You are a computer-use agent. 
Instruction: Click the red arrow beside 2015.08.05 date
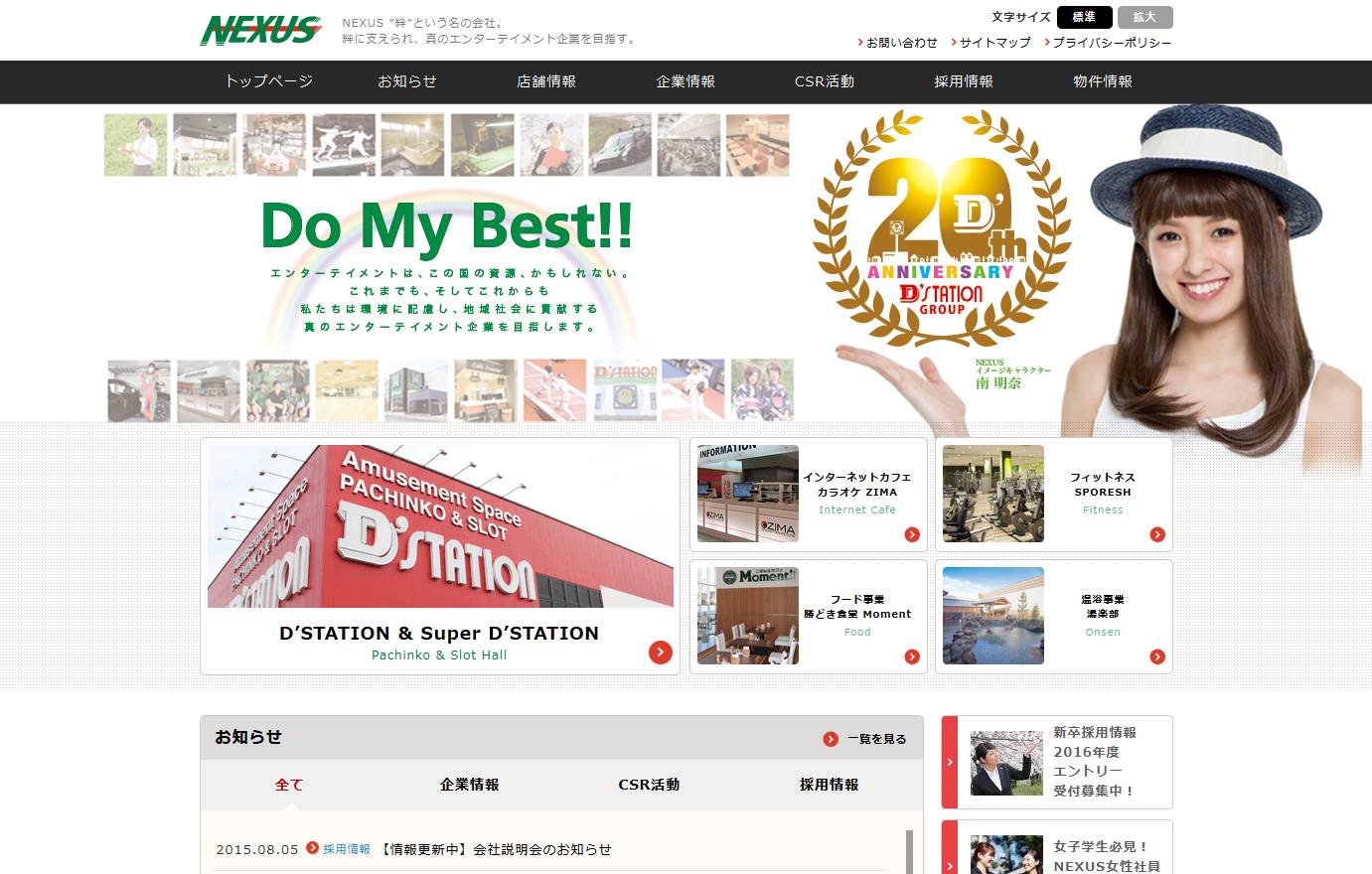coord(313,848)
